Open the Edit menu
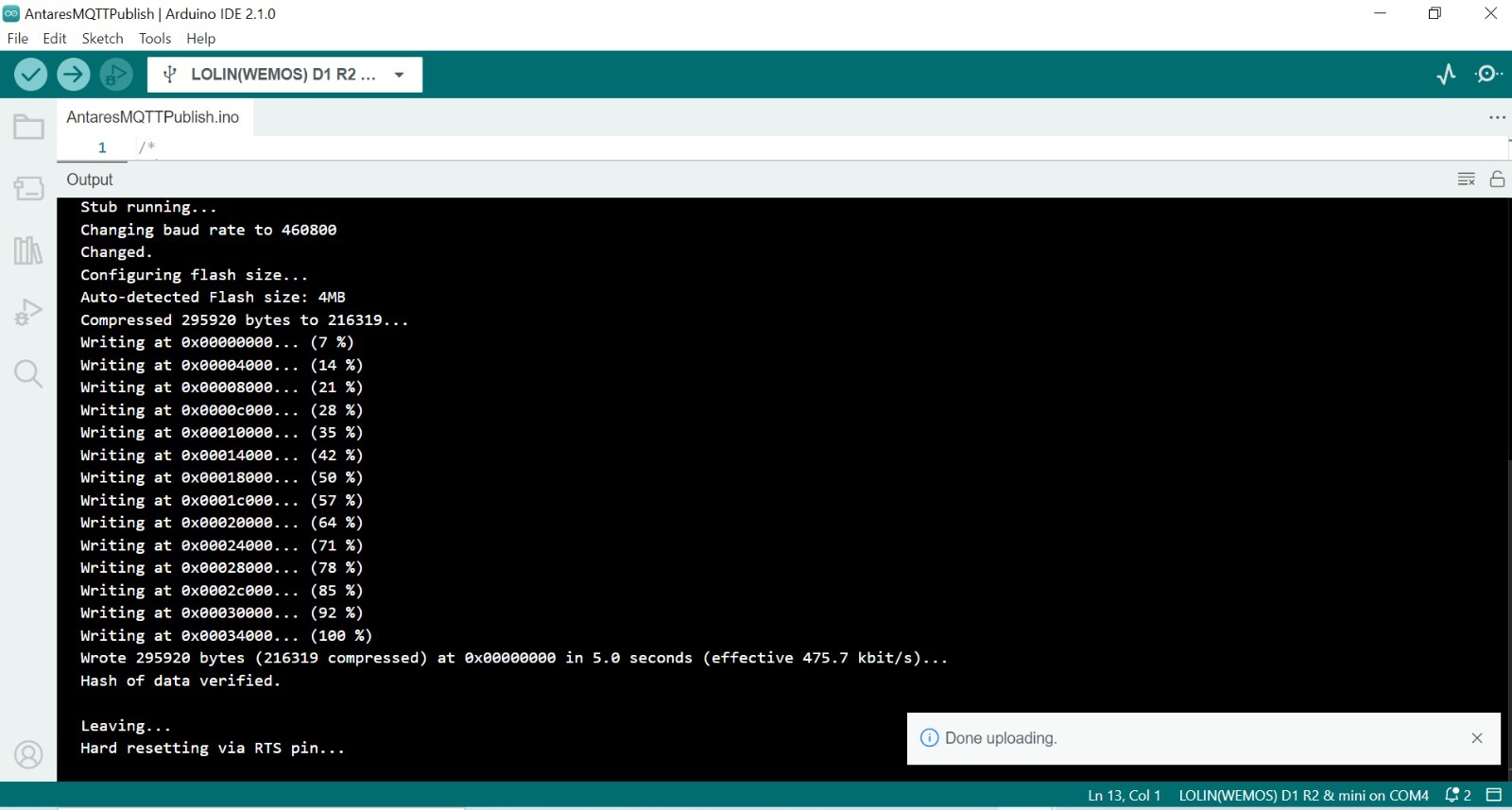This screenshot has width=1512, height=810. [x=55, y=39]
